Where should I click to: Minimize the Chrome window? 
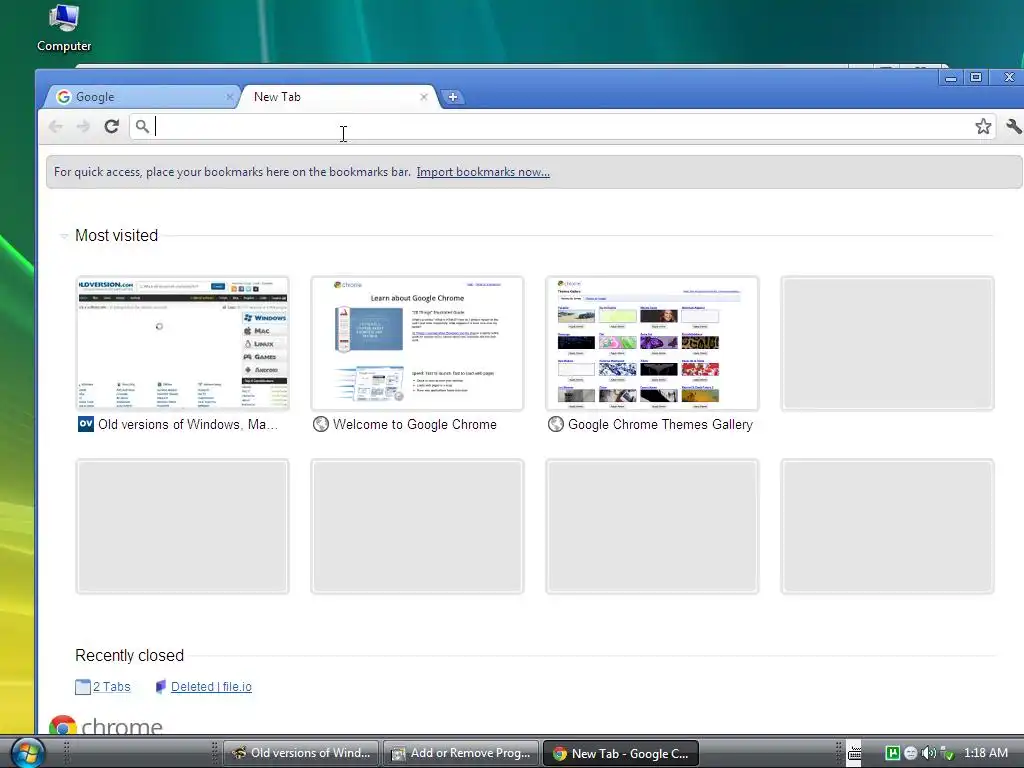pyautogui.click(x=951, y=78)
